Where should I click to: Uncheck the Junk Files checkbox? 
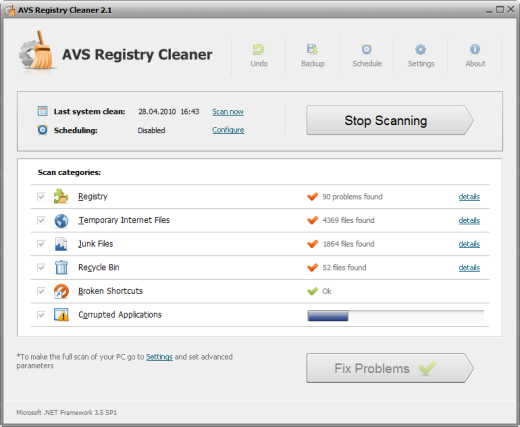pyautogui.click(x=41, y=244)
